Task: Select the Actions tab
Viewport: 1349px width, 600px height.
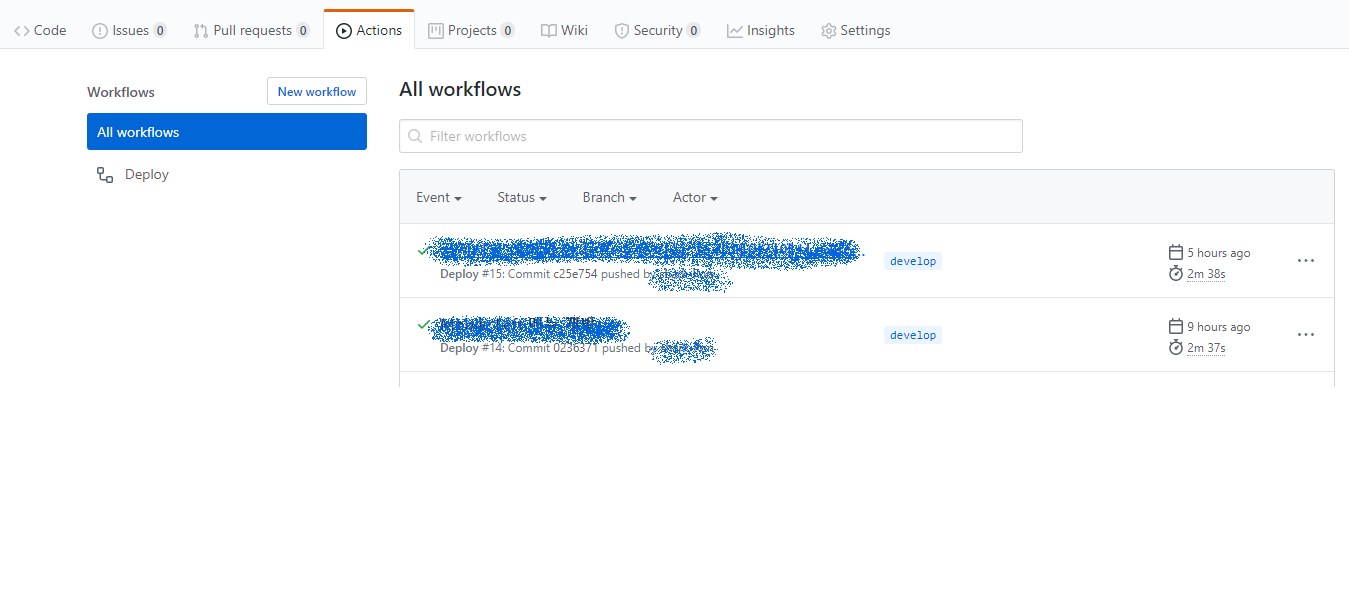Action: [x=369, y=30]
